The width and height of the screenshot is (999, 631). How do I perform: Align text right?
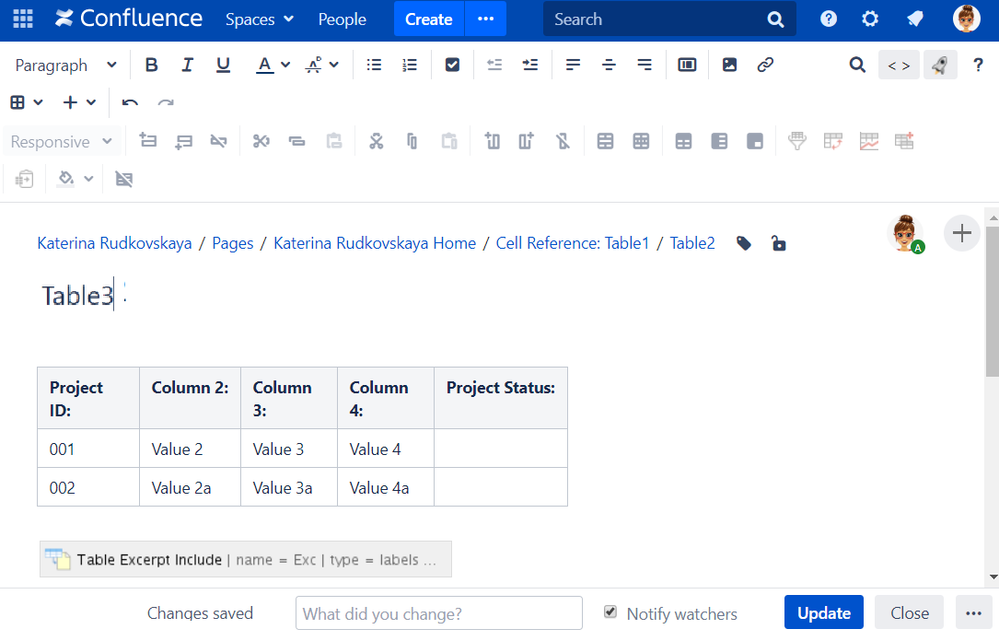tap(644, 65)
